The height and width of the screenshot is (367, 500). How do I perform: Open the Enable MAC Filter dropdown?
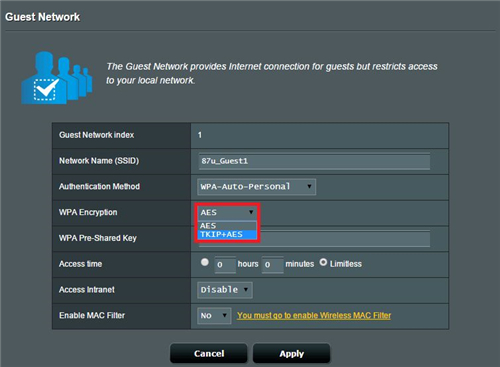tap(214, 315)
